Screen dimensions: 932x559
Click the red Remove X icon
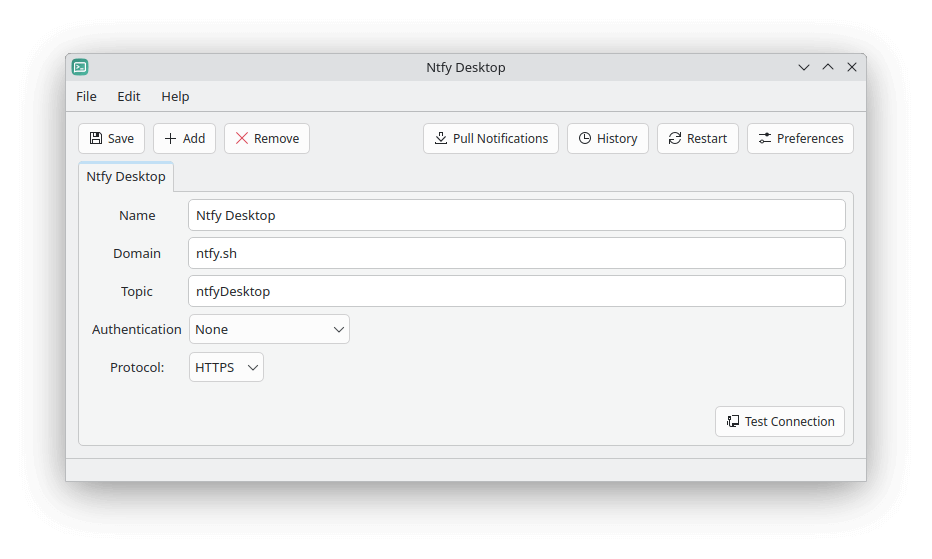coord(242,139)
